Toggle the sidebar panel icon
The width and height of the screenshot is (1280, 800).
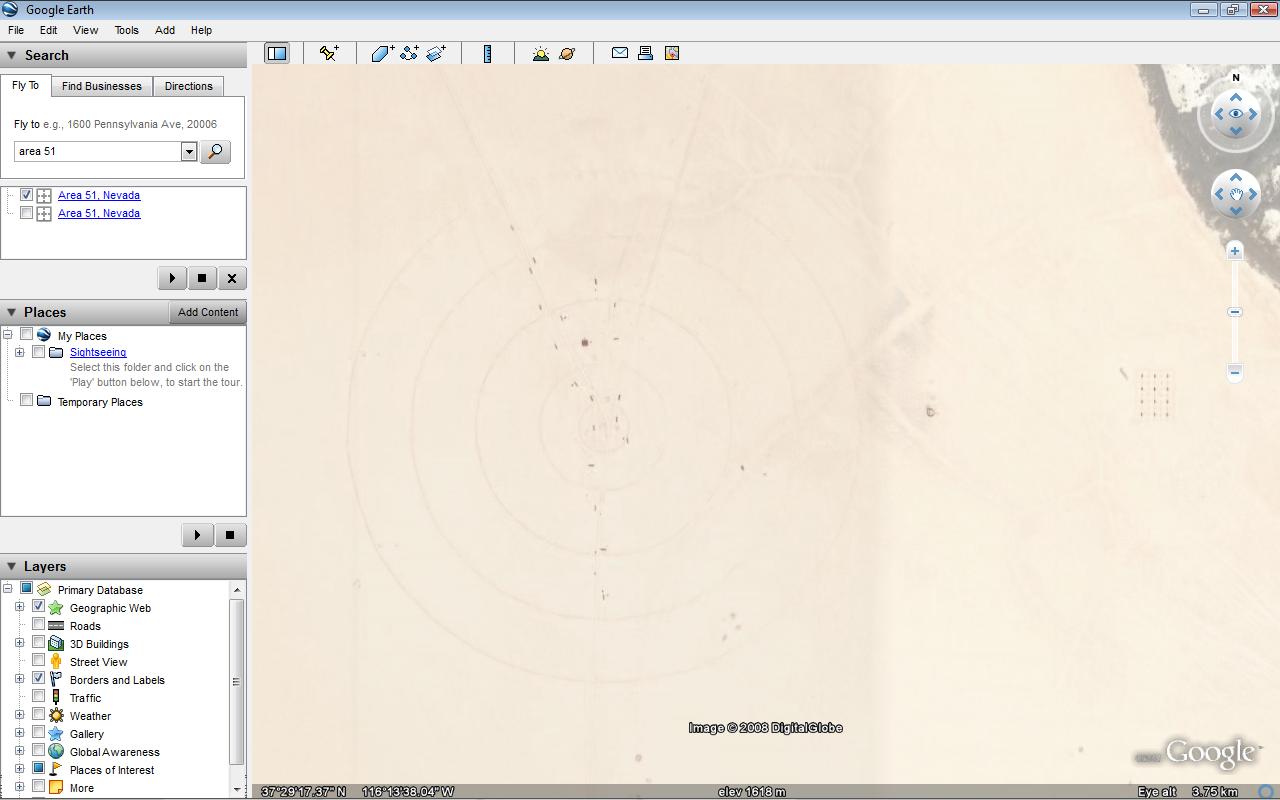(x=277, y=54)
